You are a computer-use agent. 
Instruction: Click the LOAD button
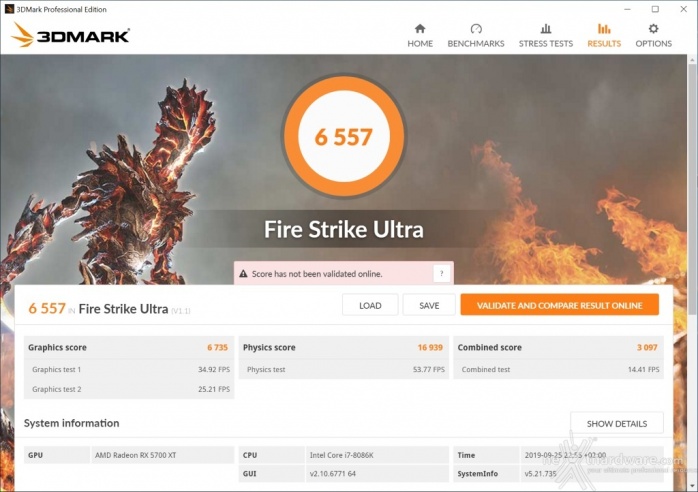(370, 305)
